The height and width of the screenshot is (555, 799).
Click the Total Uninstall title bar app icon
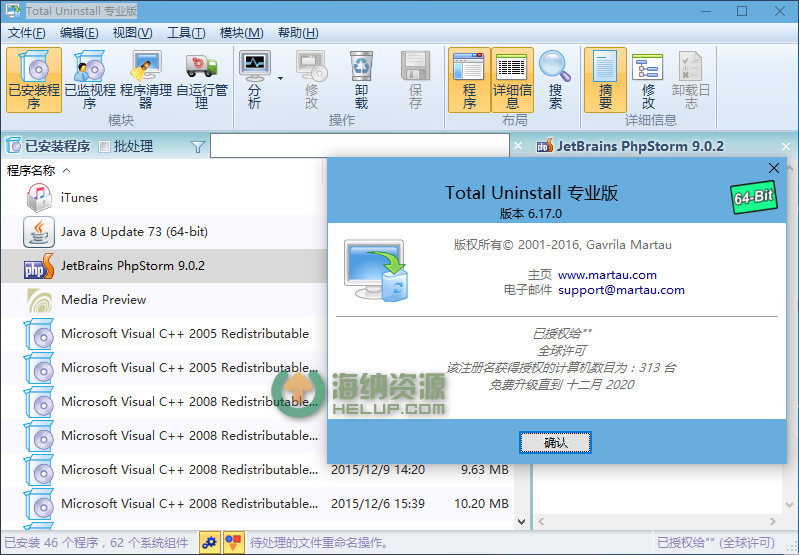(x=13, y=10)
